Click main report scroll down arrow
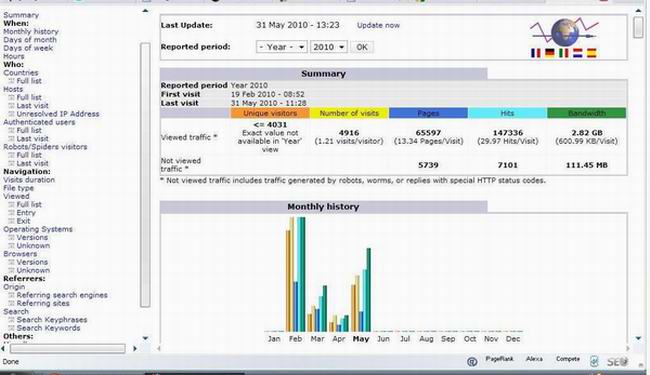This screenshot has height=375, width=650. click(639, 339)
